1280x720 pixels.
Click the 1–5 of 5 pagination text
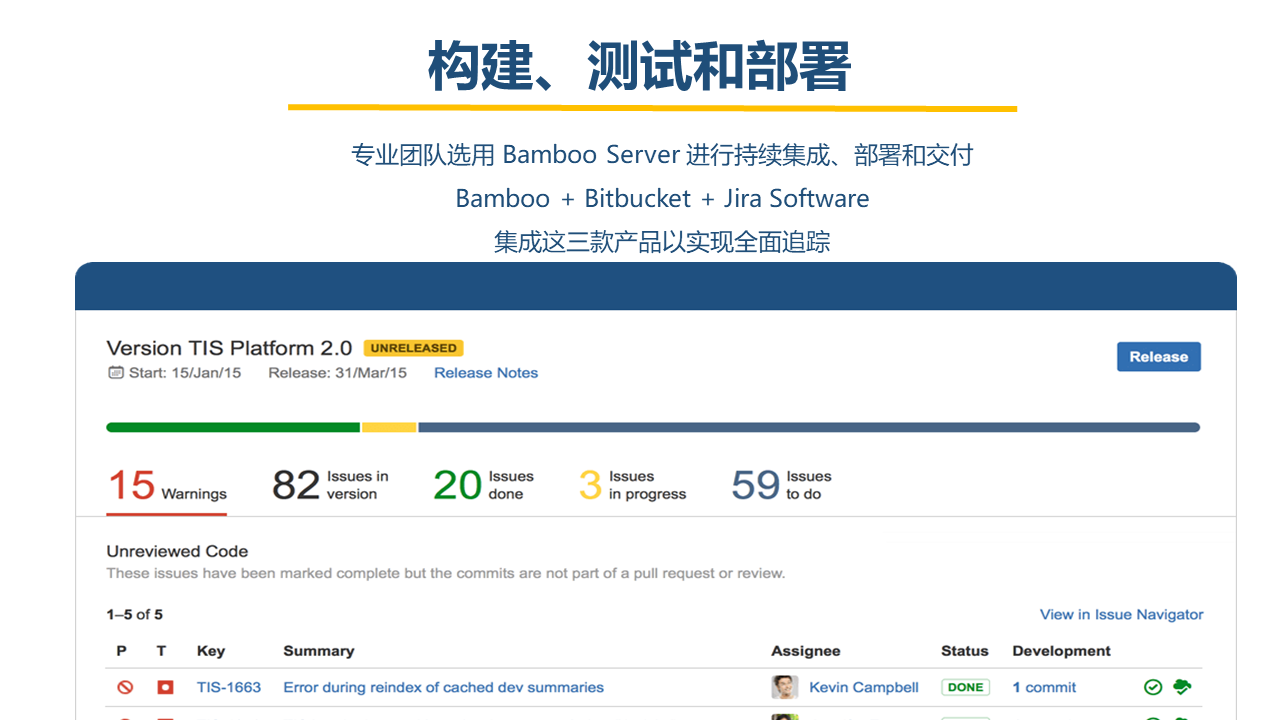pyautogui.click(x=134, y=614)
